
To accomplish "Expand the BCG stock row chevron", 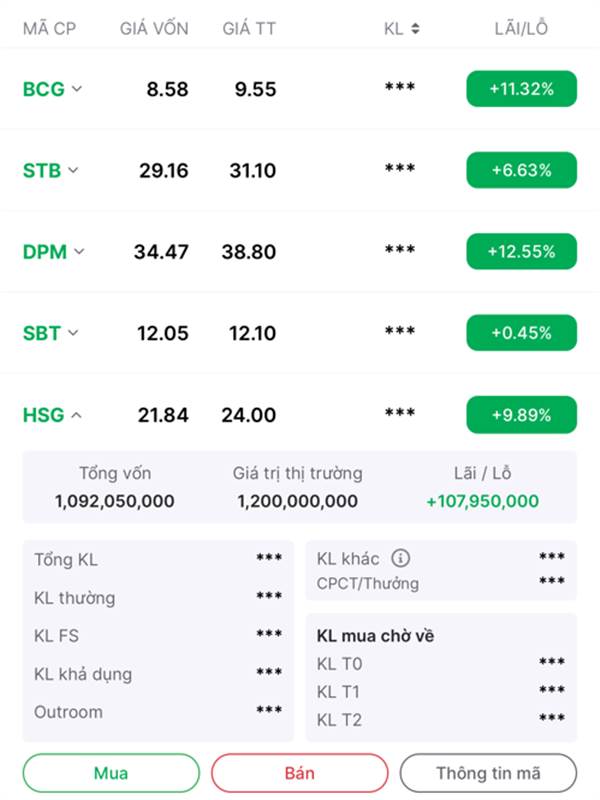I will pyautogui.click(x=77, y=89).
